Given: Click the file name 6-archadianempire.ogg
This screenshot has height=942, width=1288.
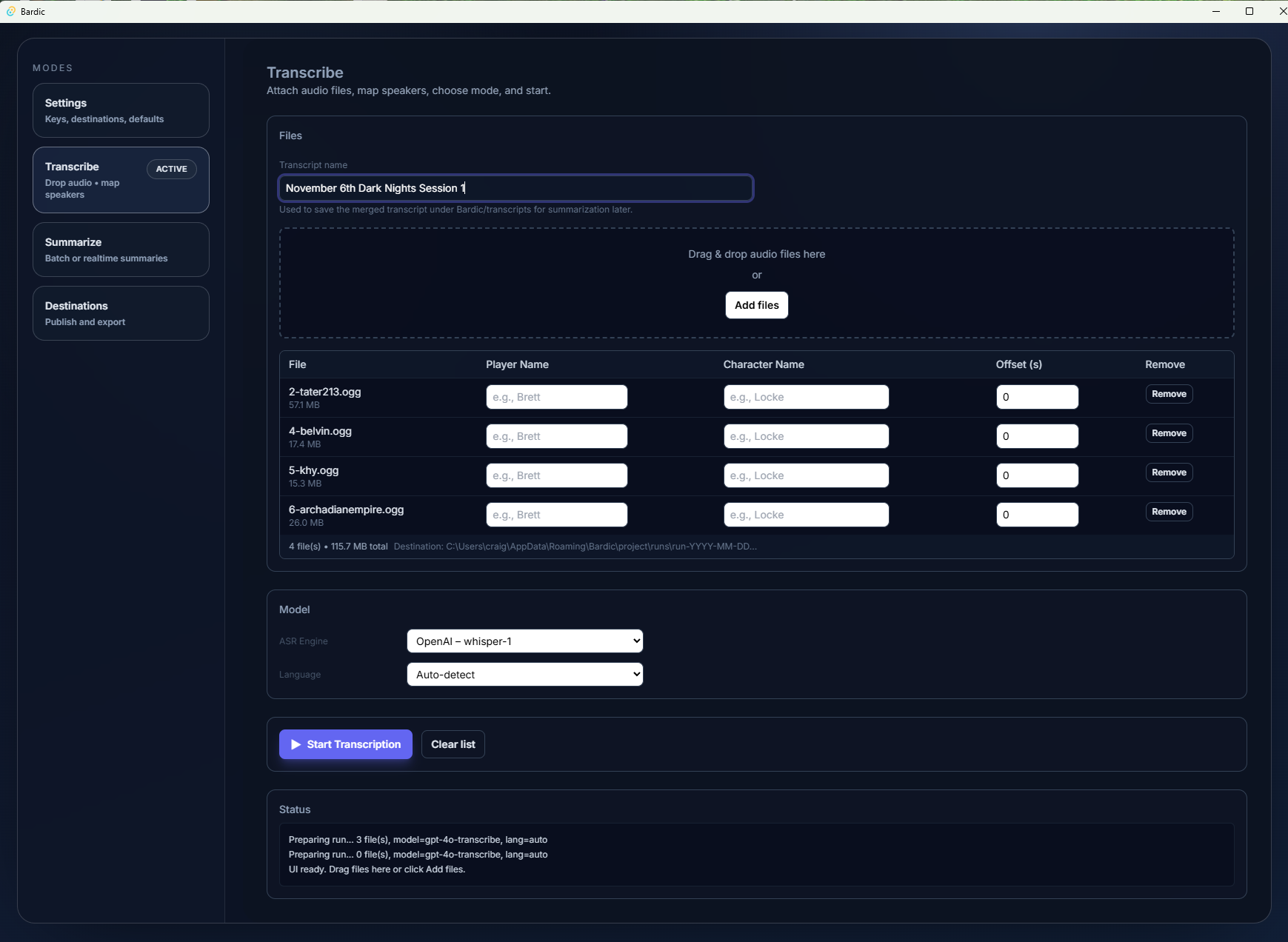Looking at the screenshot, I should pyautogui.click(x=346, y=510).
